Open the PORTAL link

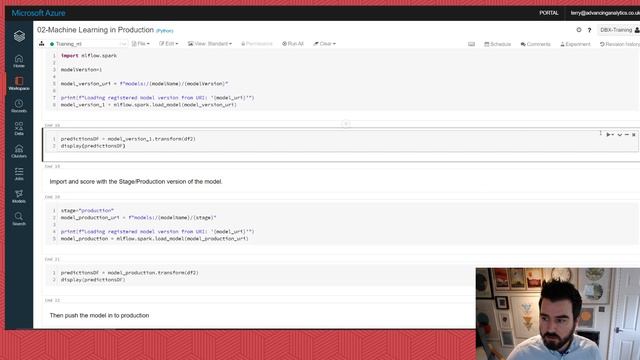click(x=549, y=13)
